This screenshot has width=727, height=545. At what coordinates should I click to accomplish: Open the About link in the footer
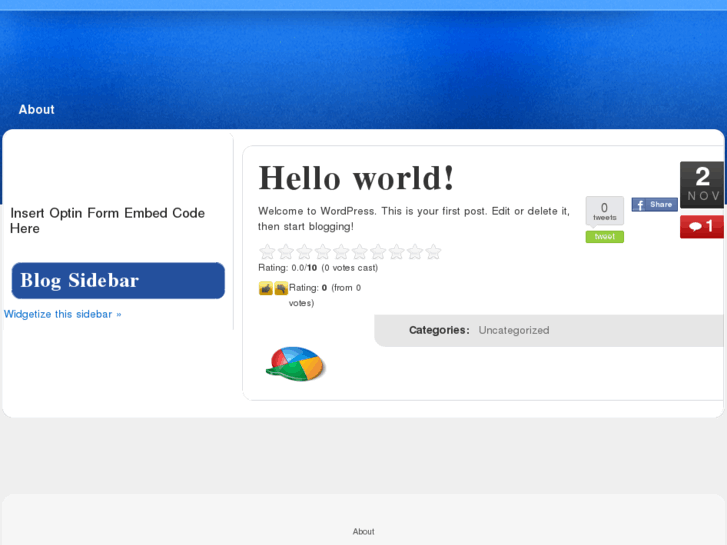[x=364, y=532]
